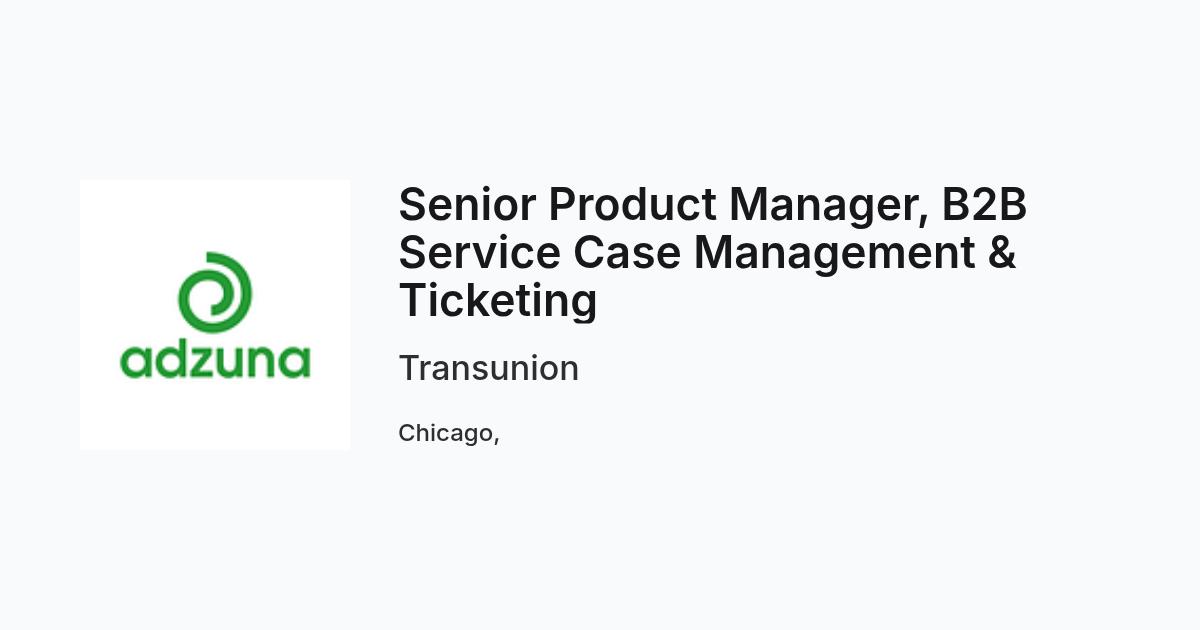Click the white area below adzuna wordmark
The height and width of the screenshot is (630, 1200).
[215, 415]
